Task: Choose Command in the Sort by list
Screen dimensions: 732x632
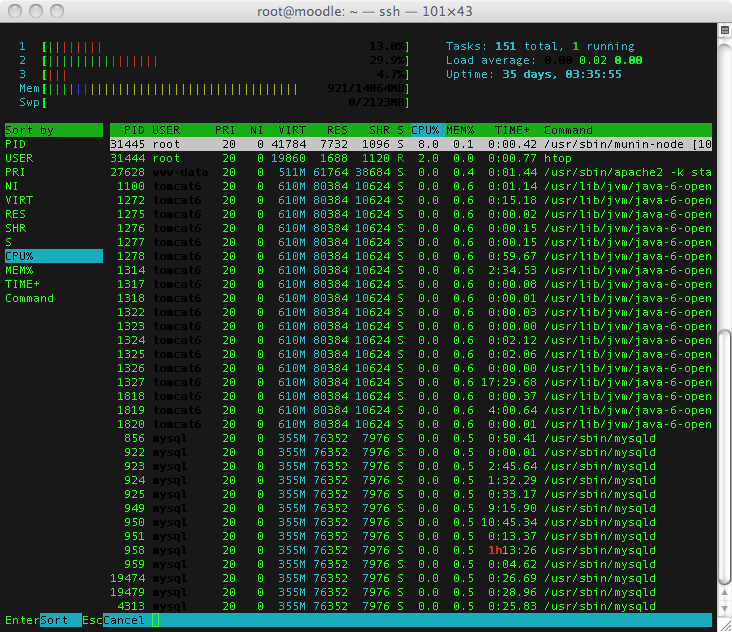Action: click(29, 298)
